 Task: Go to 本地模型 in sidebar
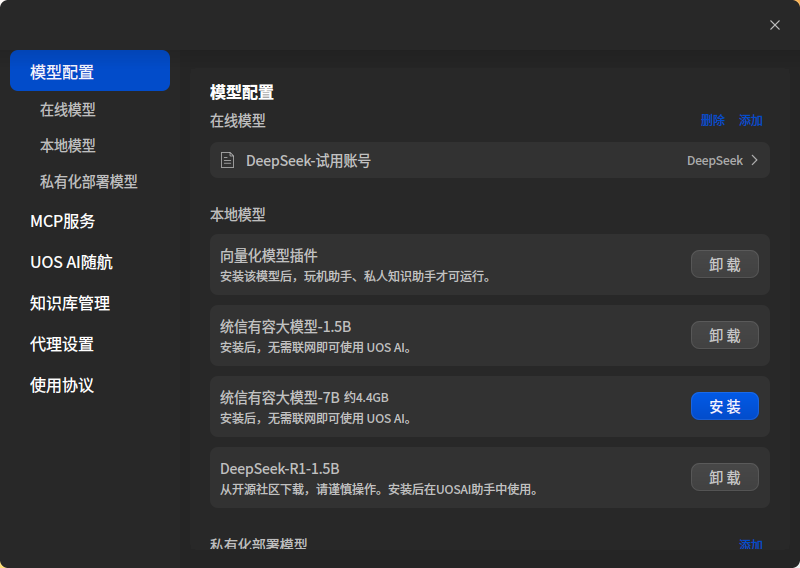point(68,145)
